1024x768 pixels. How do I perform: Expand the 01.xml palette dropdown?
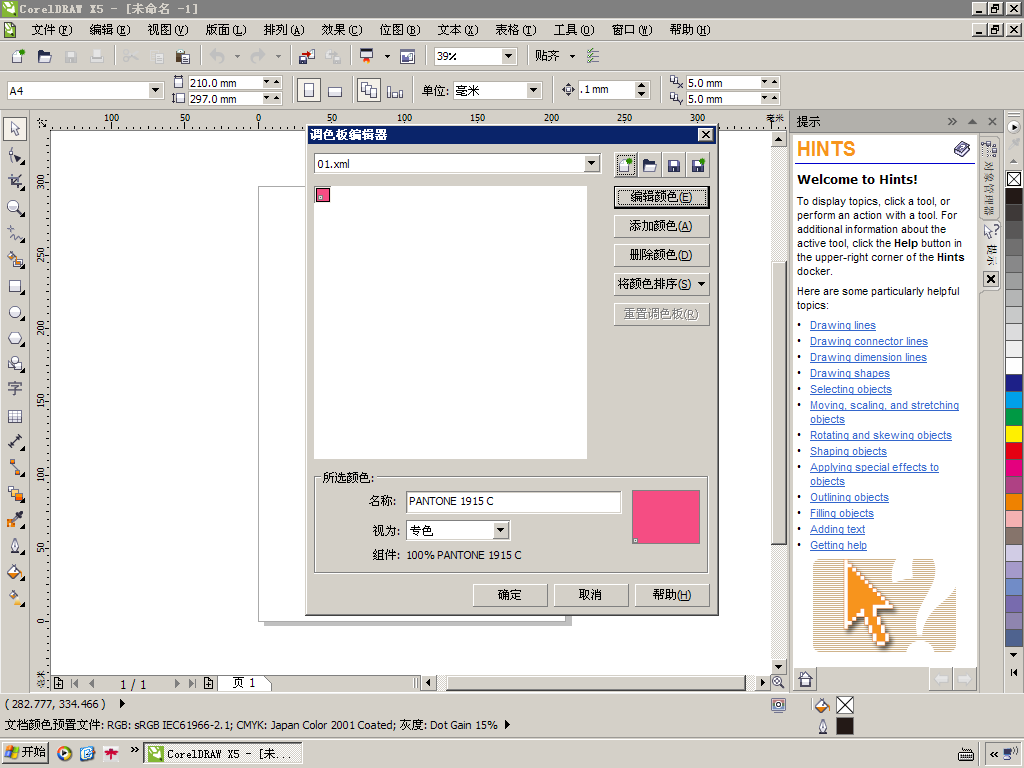point(592,164)
